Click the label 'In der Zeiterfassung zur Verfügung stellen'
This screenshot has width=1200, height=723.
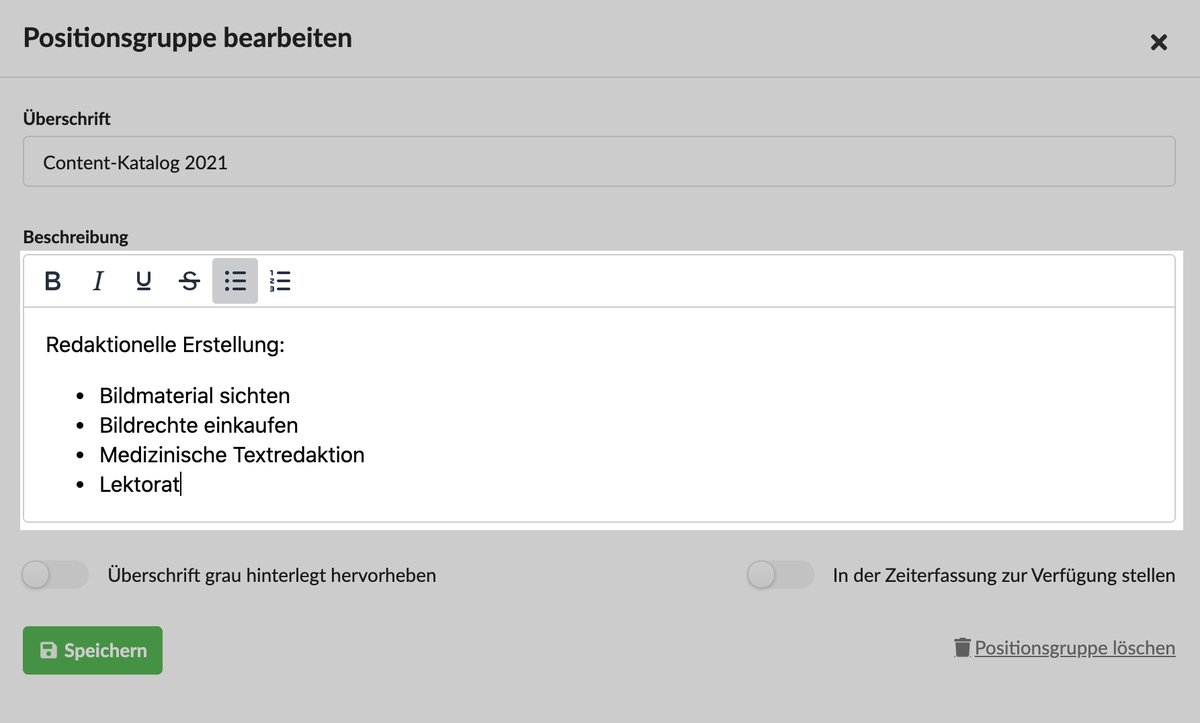(x=1004, y=576)
